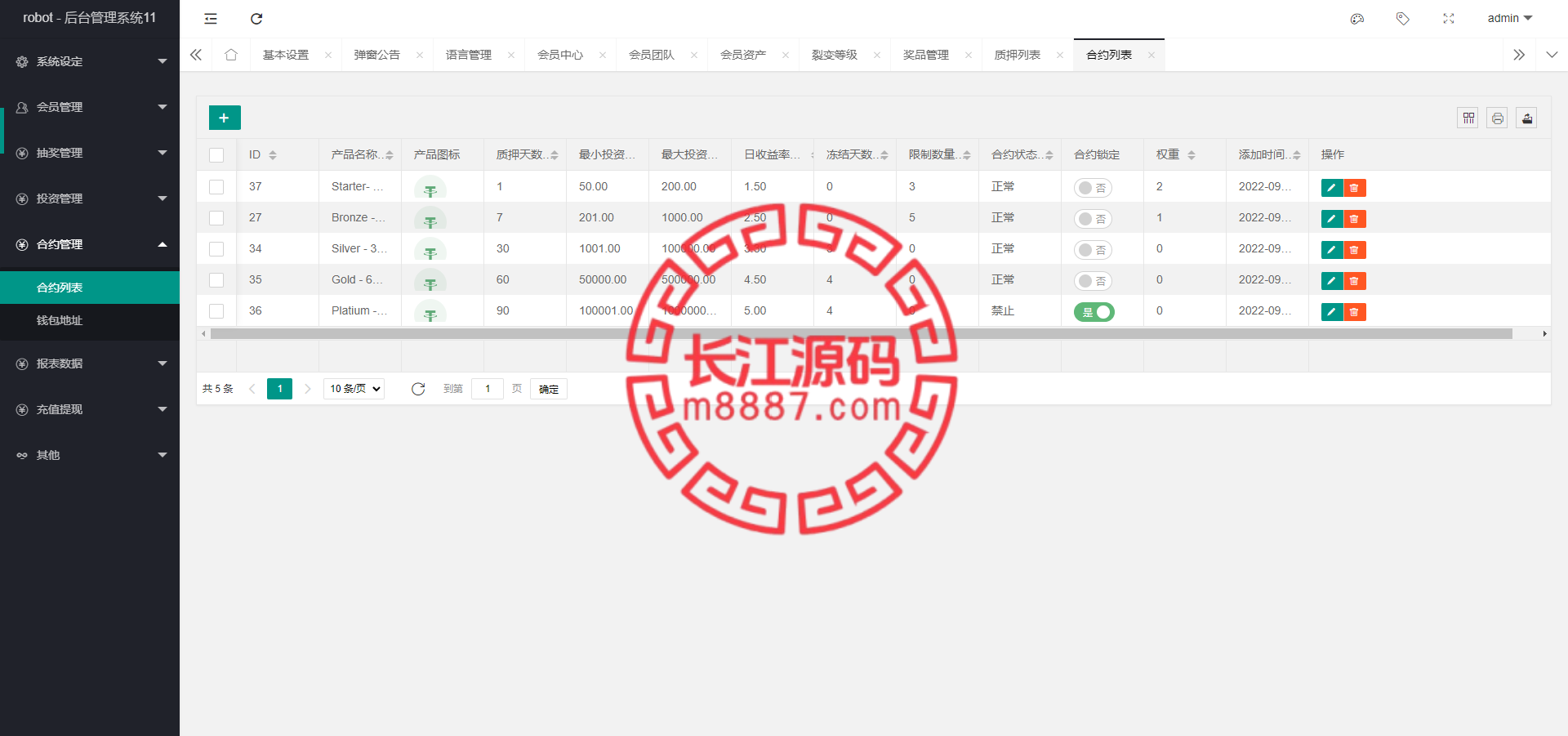Switch to 弹窗公告 tab
Screen dimensions: 1568x736
coord(377,55)
